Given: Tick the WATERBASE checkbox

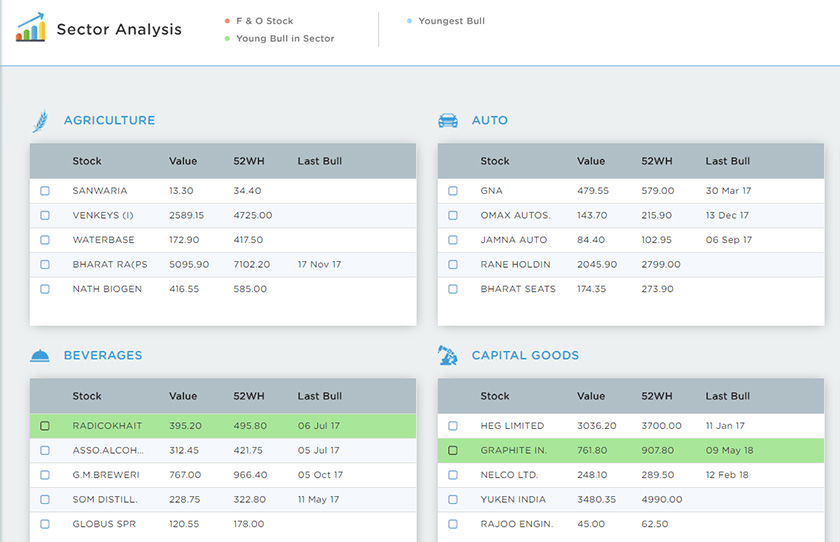Looking at the screenshot, I should 45,240.
